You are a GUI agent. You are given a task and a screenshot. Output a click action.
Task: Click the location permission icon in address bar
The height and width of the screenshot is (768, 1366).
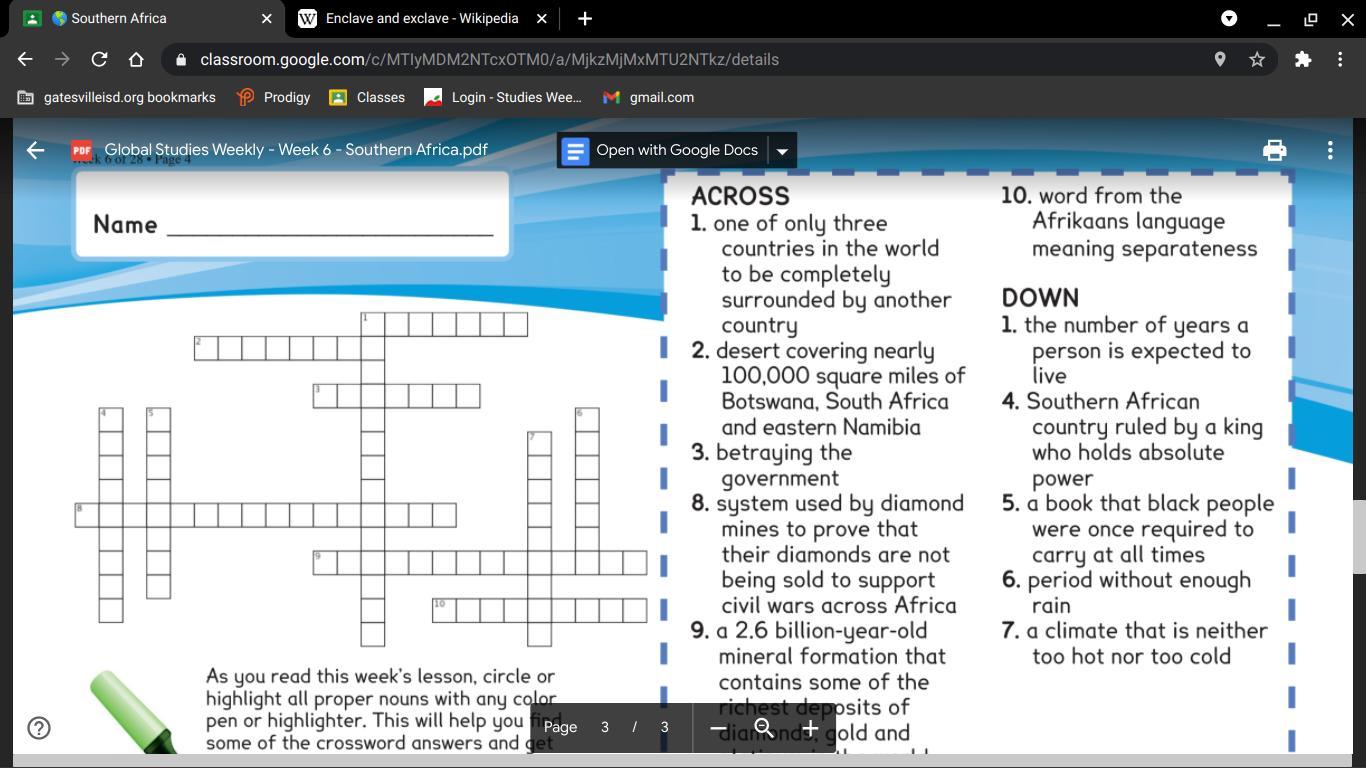coord(1220,59)
